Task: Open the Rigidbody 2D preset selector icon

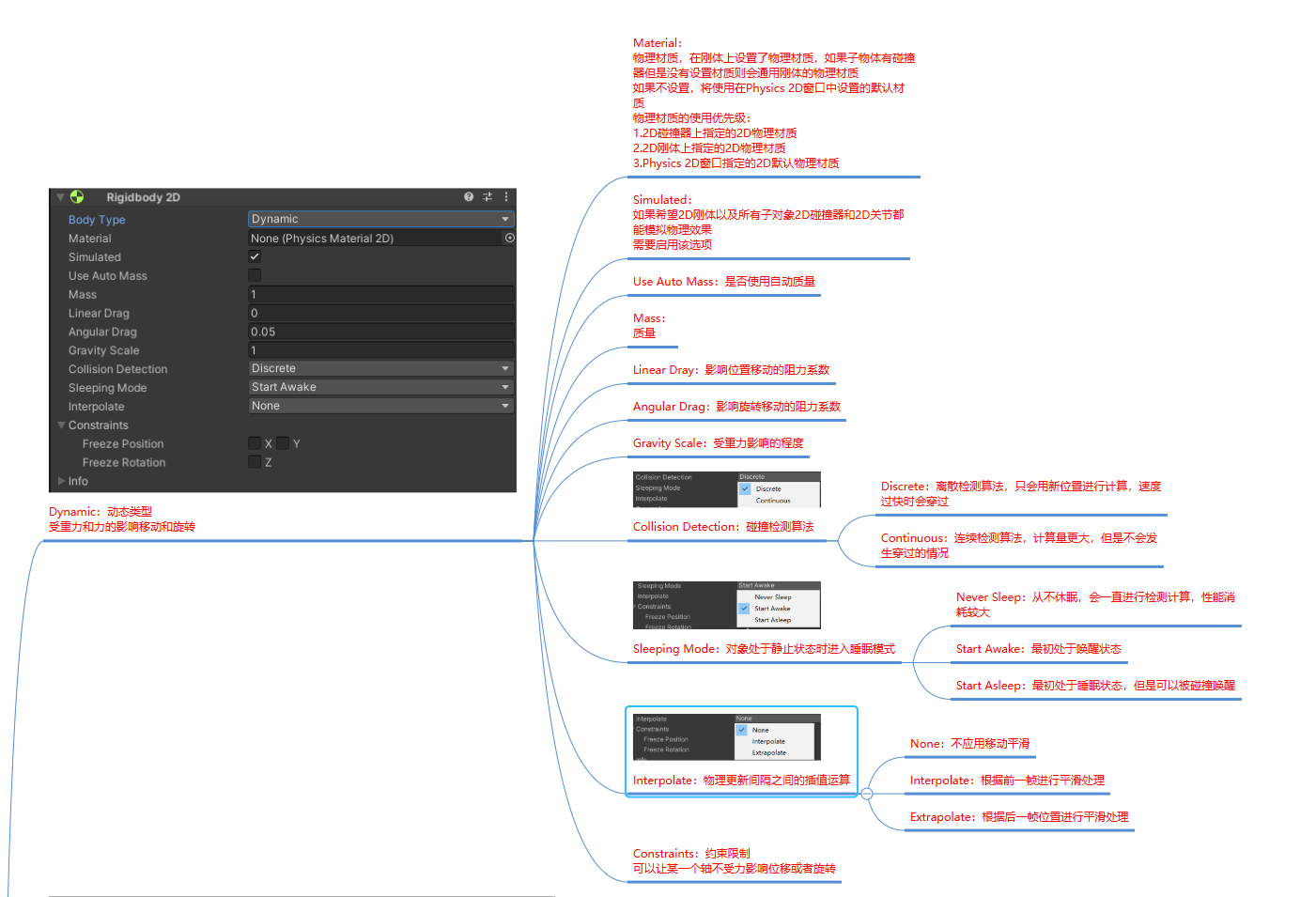Action: point(488,197)
